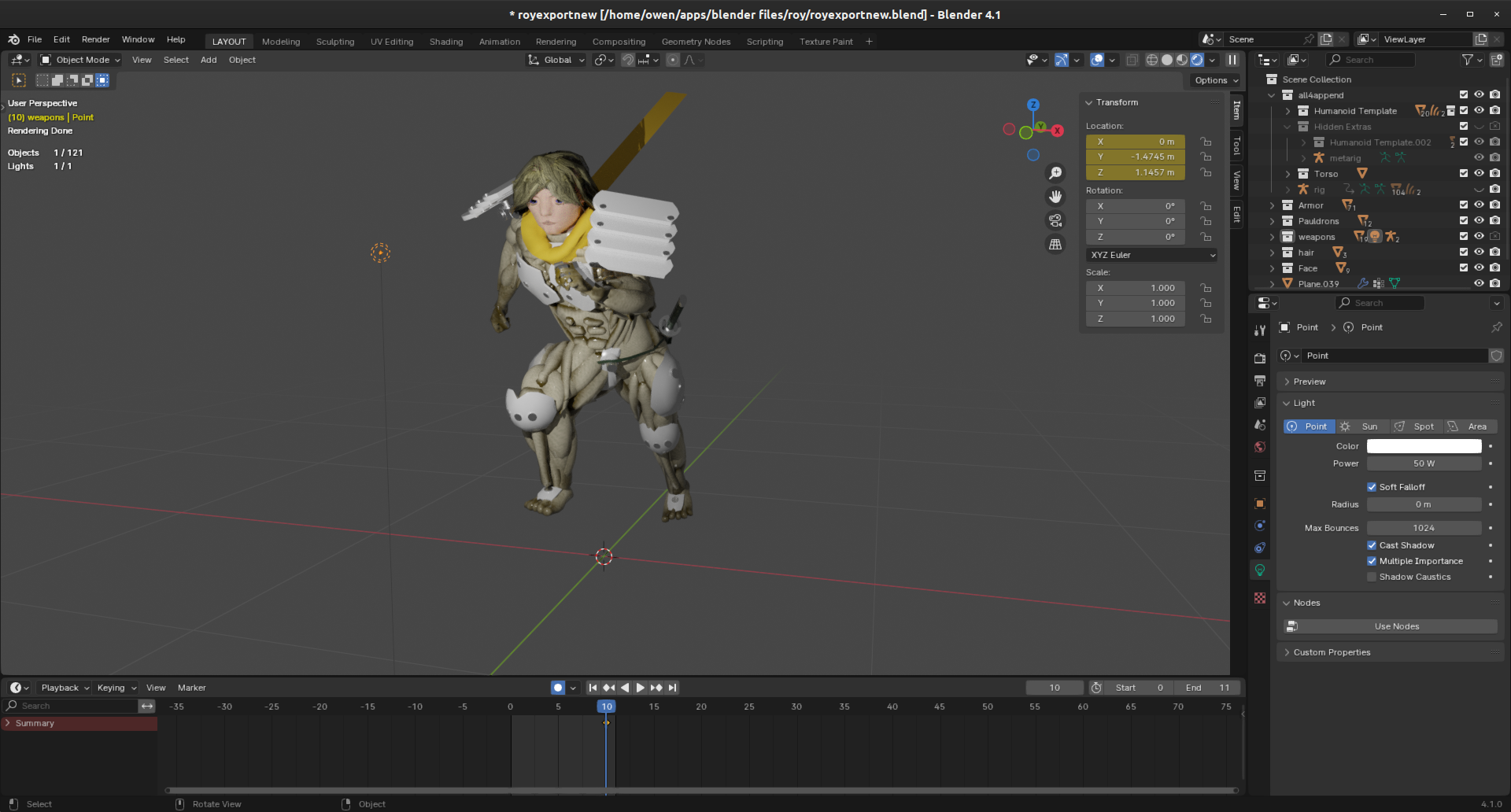Image resolution: width=1511 pixels, height=812 pixels.
Task: Select material preview viewport shading
Action: click(1182, 60)
